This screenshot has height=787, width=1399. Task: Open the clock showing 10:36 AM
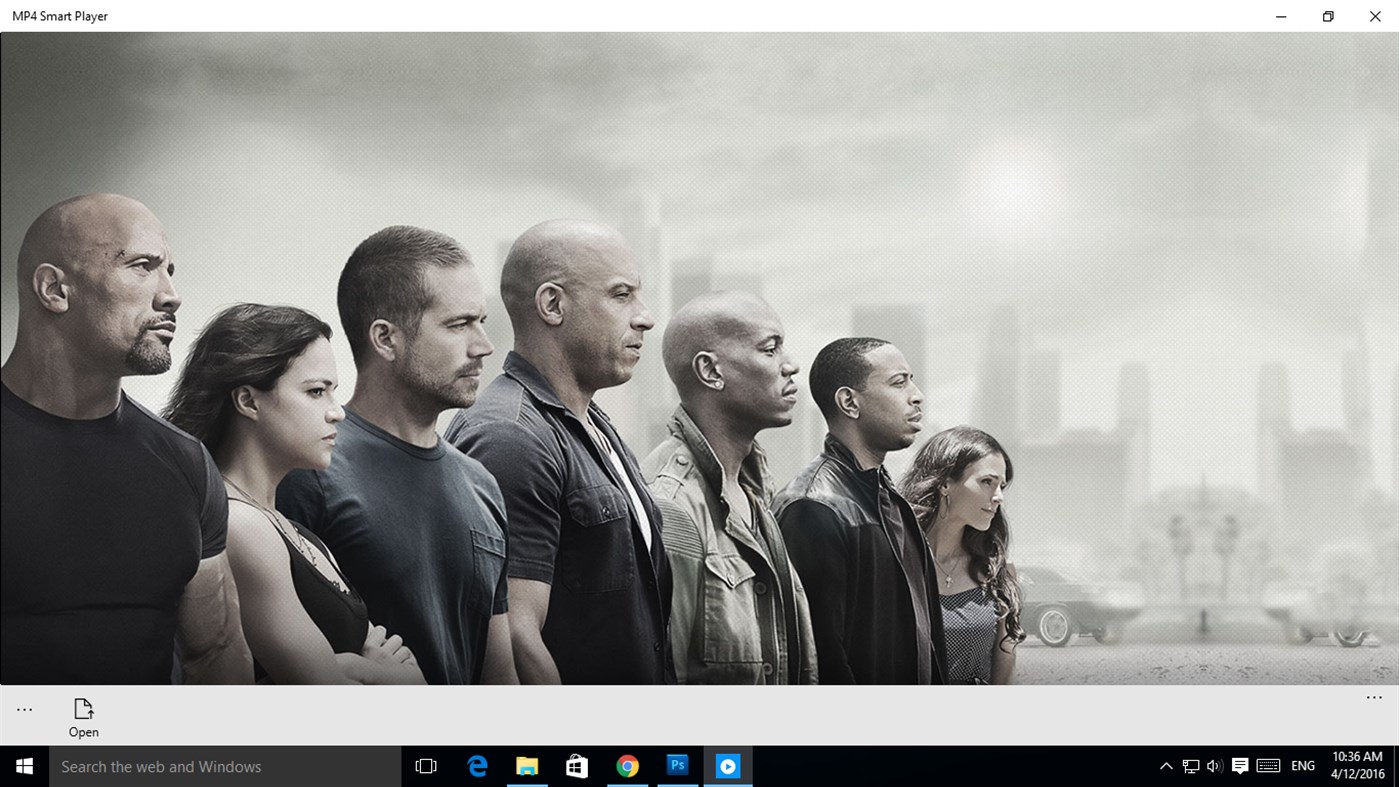coord(1357,766)
